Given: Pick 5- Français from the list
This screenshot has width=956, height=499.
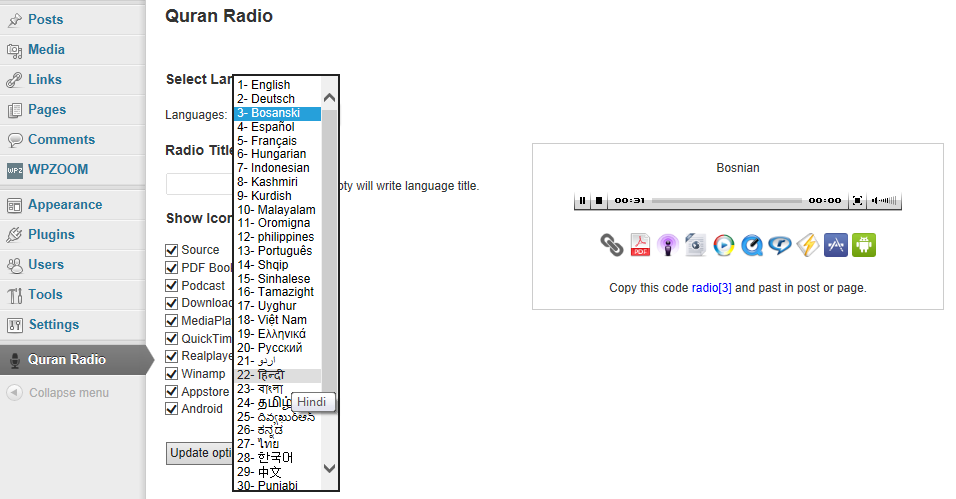Looking at the screenshot, I should coord(277,141).
